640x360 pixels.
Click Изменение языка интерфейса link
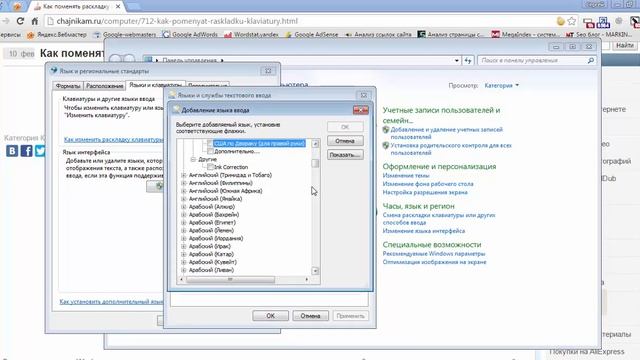[x=424, y=231]
